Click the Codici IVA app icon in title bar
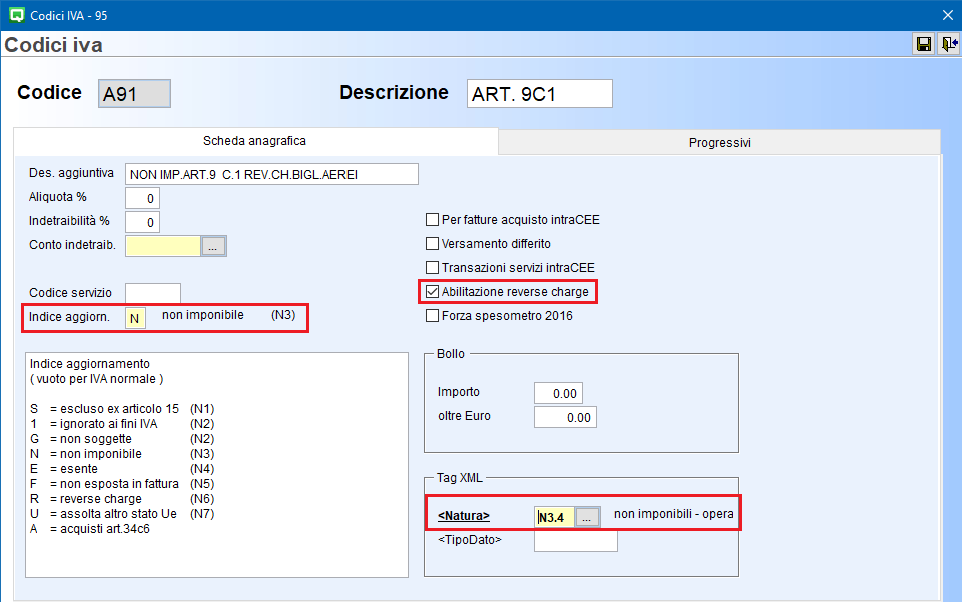962x602 pixels. [x=15, y=14]
